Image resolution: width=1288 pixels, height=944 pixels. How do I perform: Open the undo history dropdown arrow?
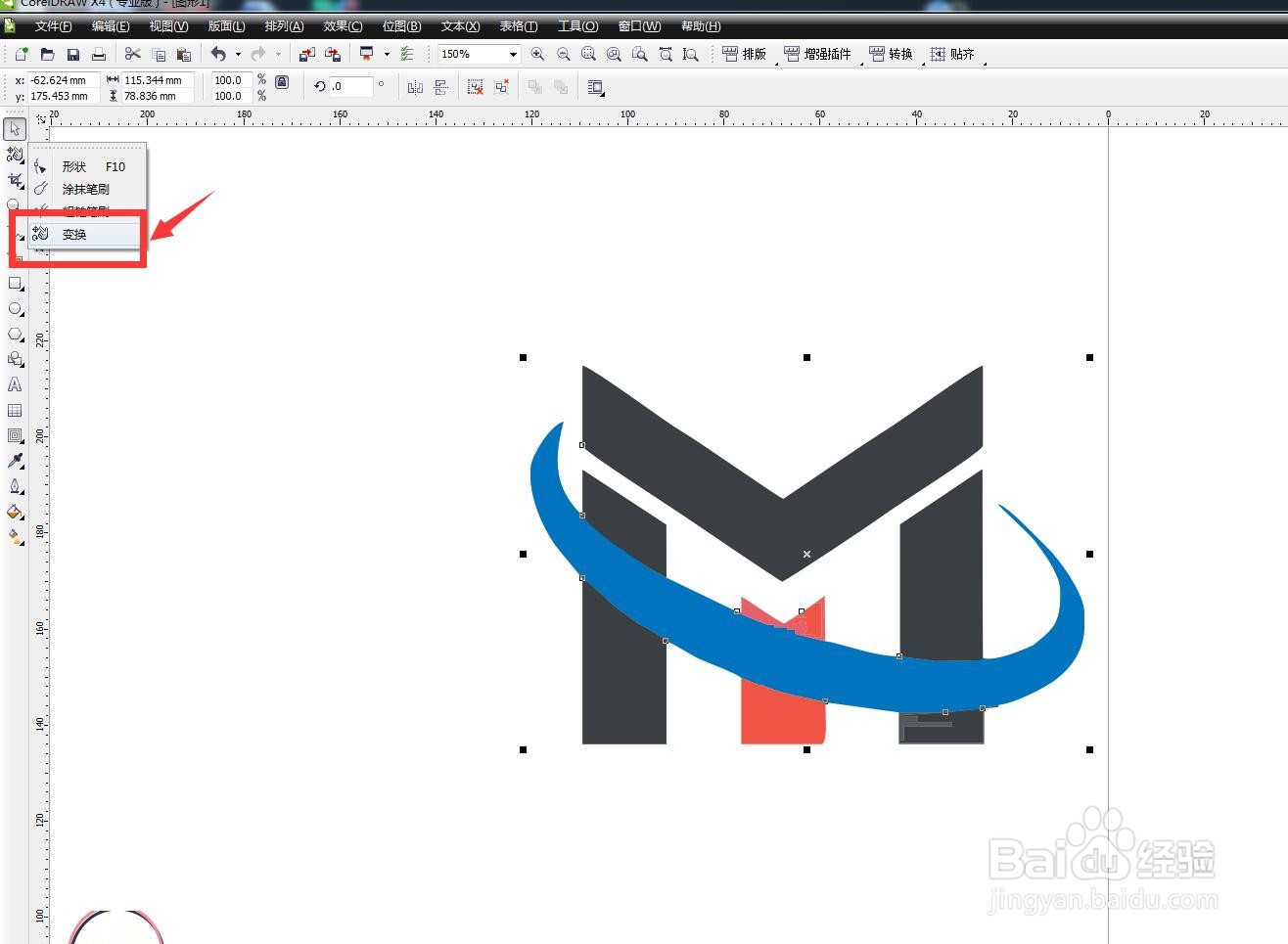point(238,54)
